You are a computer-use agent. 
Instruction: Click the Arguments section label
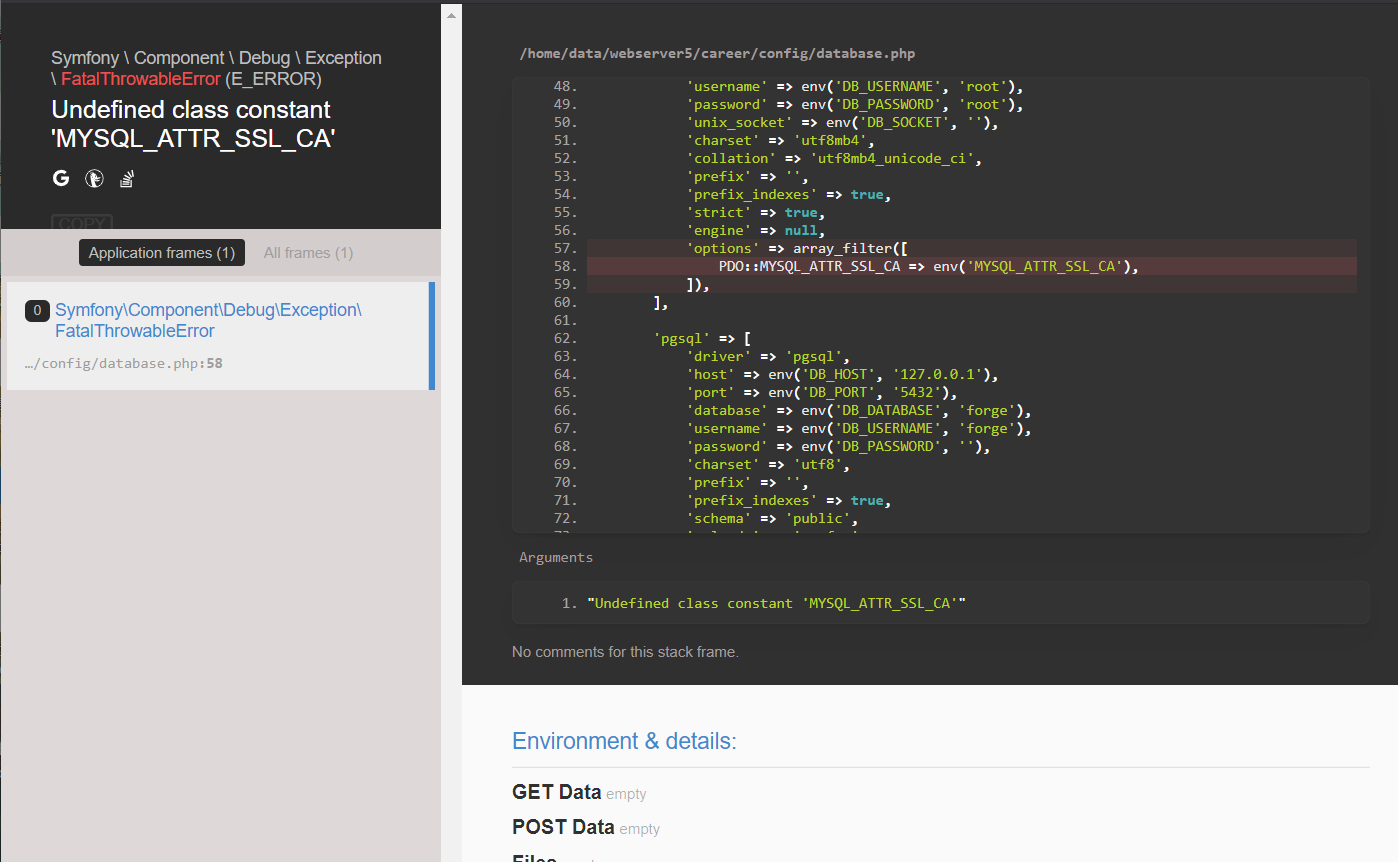(555, 557)
